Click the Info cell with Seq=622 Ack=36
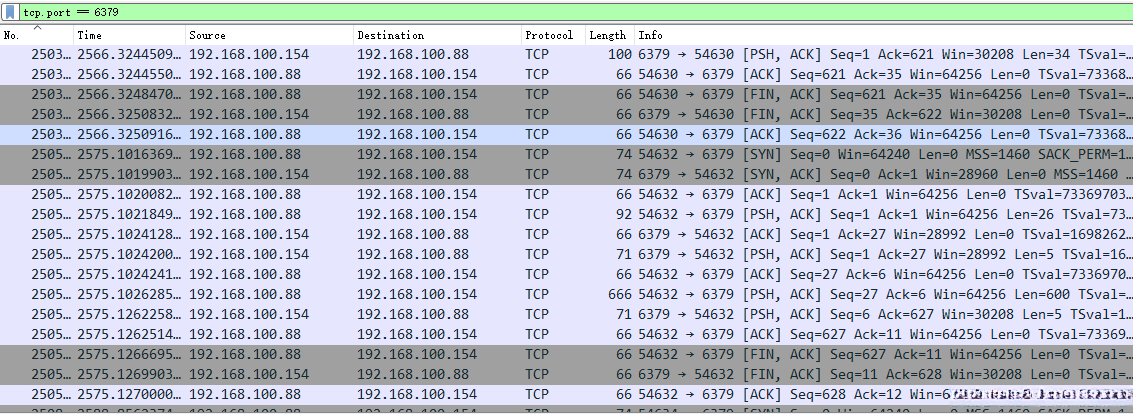The height and width of the screenshot is (414, 1133). pos(885,134)
